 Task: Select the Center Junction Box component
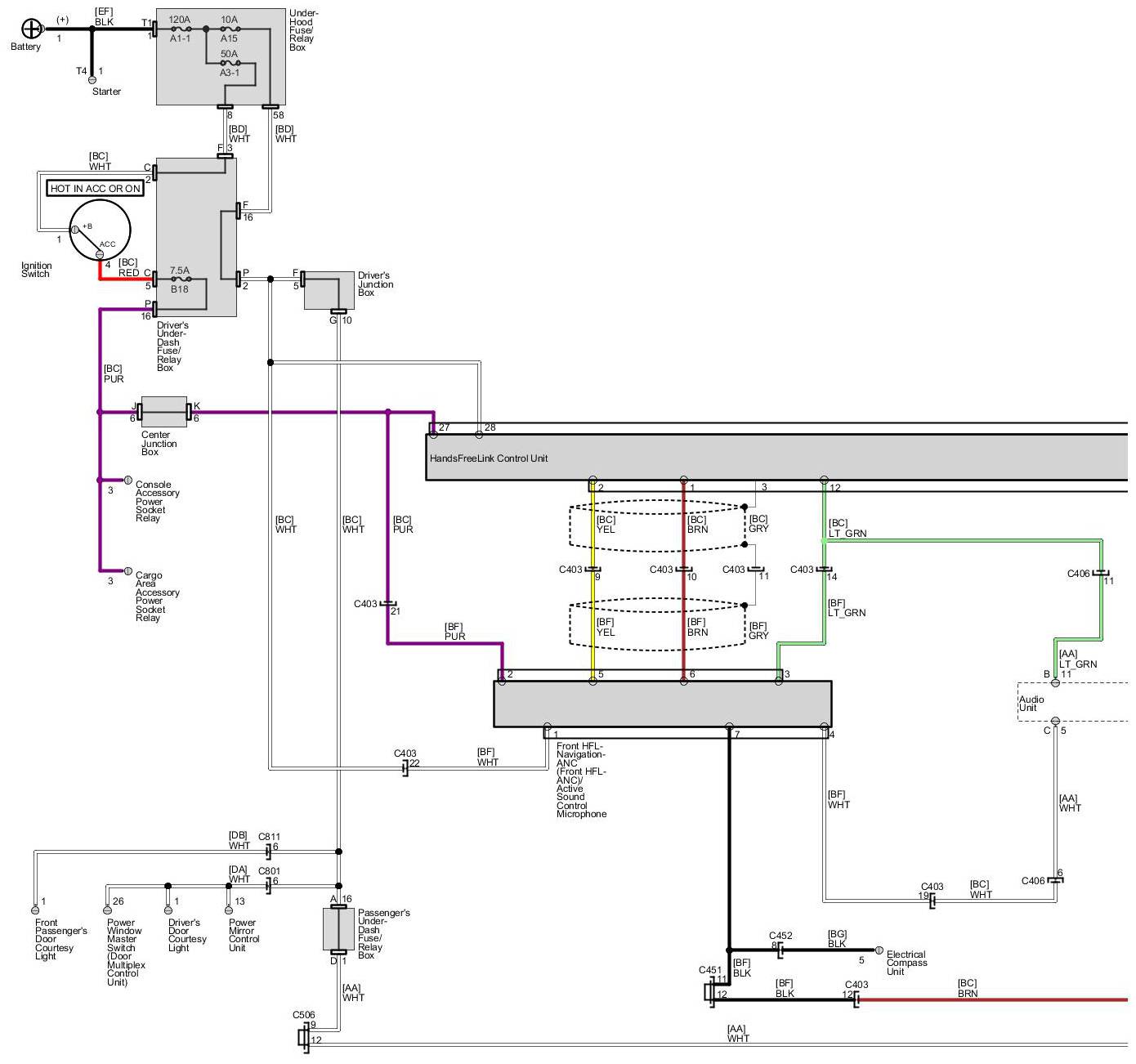click(163, 412)
